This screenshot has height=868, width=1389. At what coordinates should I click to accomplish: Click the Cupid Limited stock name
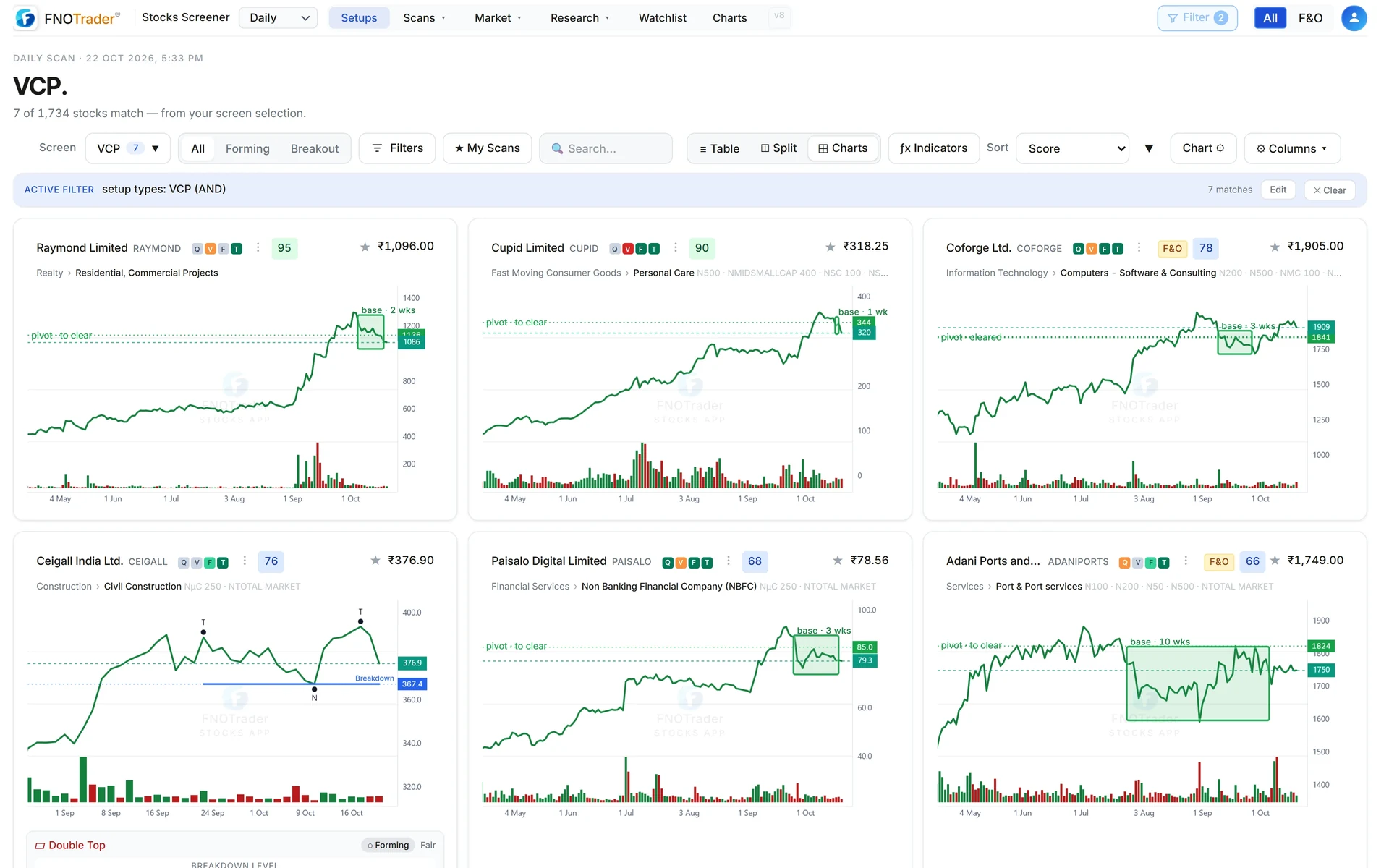coord(527,247)
